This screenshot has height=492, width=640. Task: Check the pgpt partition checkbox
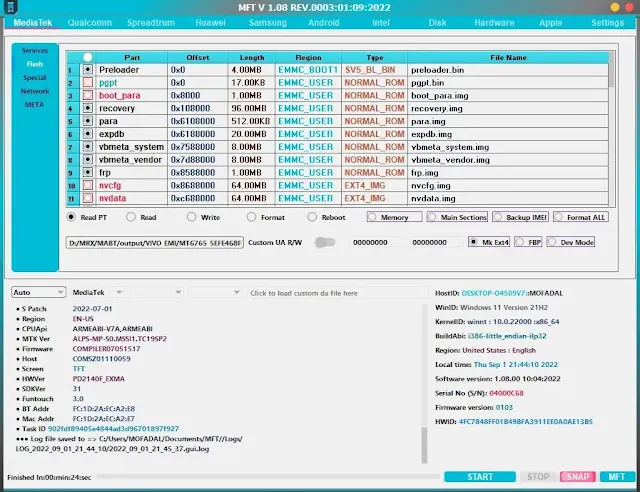click(x=87, y=82)
